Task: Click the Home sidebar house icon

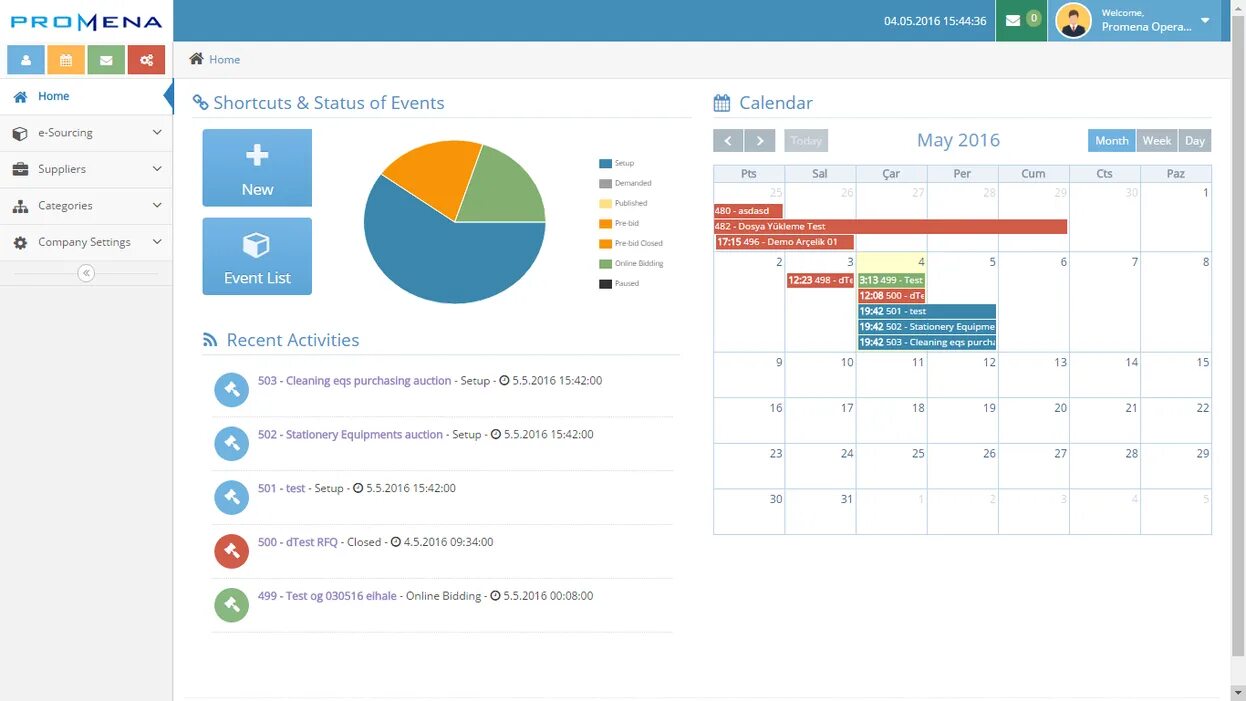Action: coord(20,97)
